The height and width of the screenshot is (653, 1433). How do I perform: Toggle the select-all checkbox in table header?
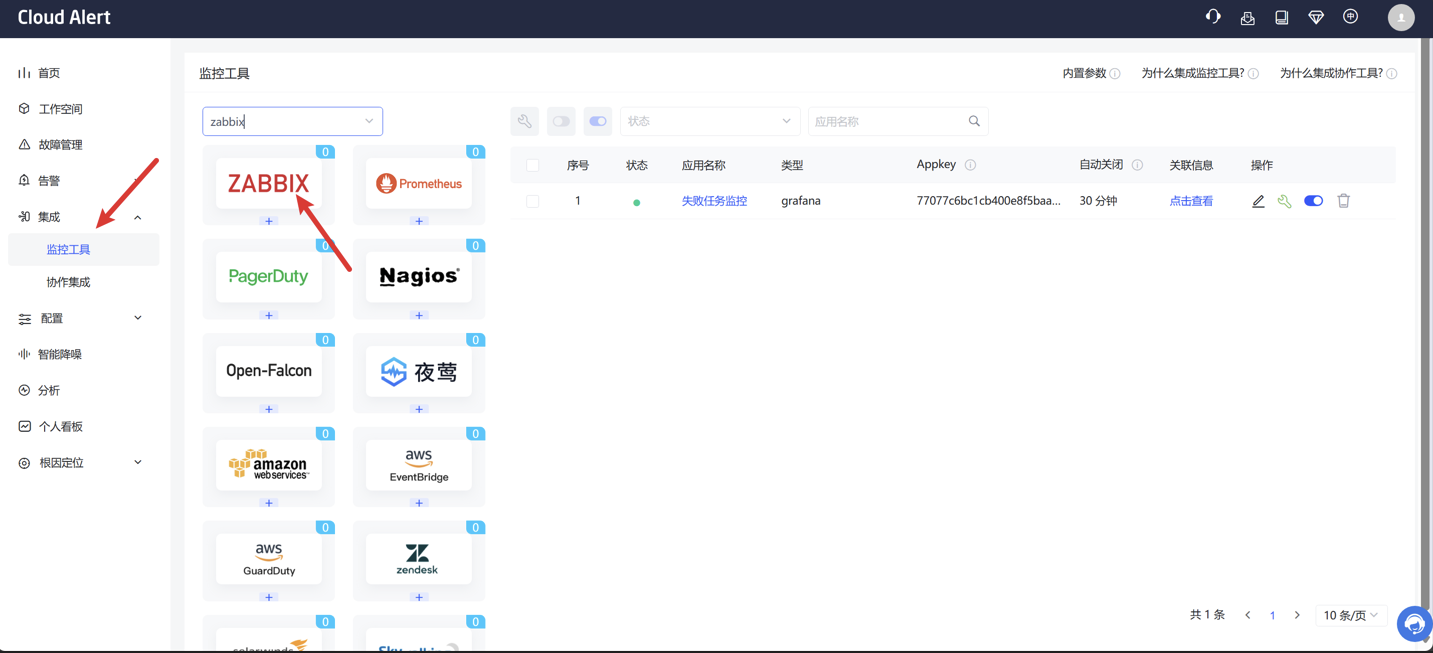click(x=532, y=165)
